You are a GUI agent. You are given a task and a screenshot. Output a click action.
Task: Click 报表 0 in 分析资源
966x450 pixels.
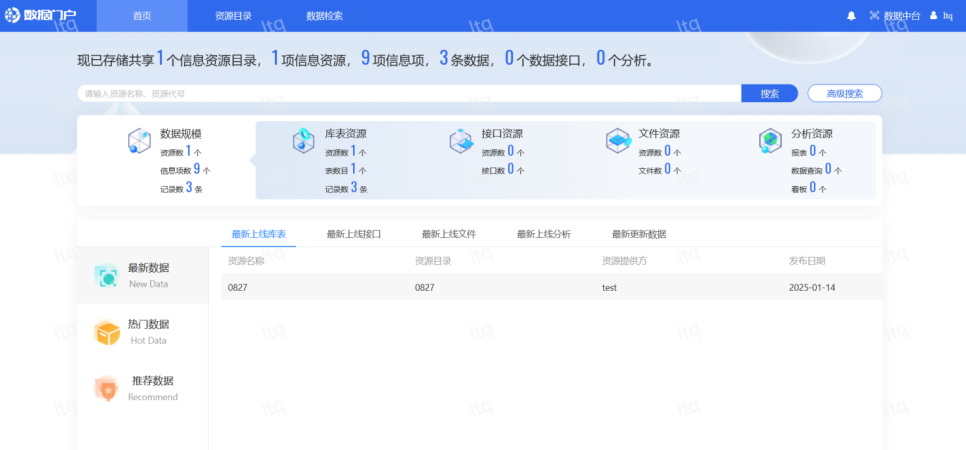(809, 152)
